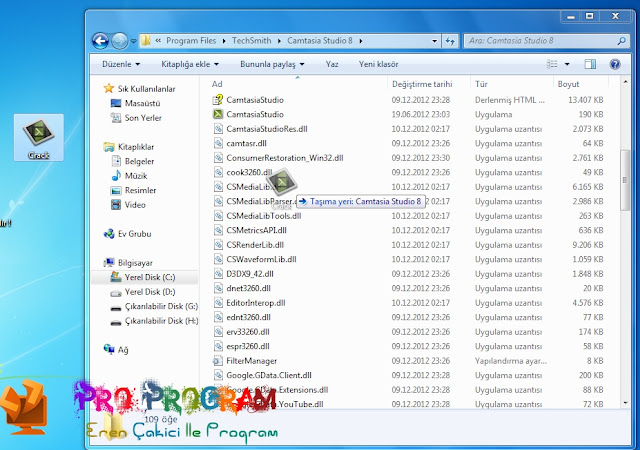Screen dimensions: 640x450
Task: Select TechSmith in address breadcrumb
Action: click(251, 41)
